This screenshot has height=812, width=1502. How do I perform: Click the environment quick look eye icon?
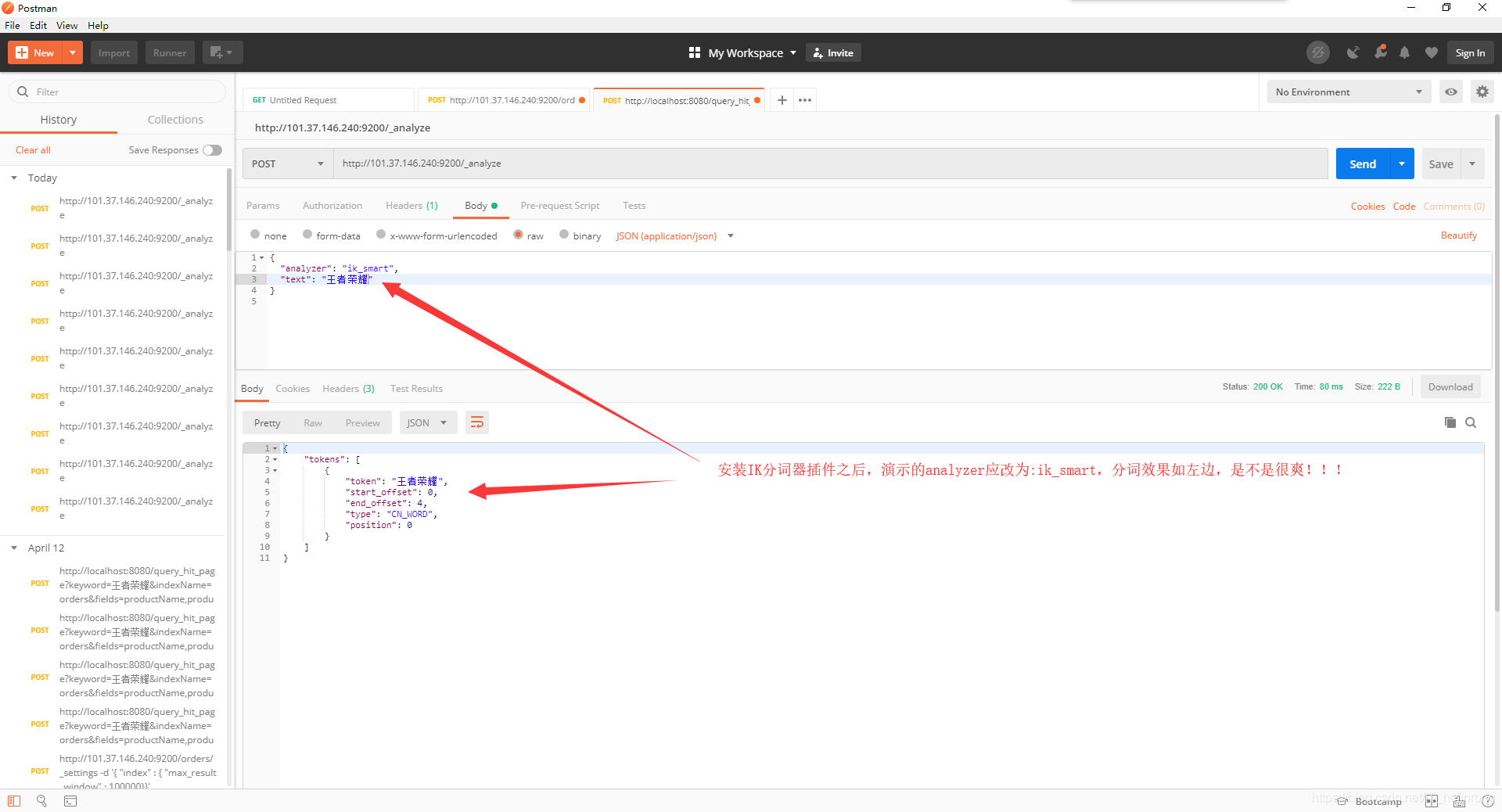[1451, 92]
